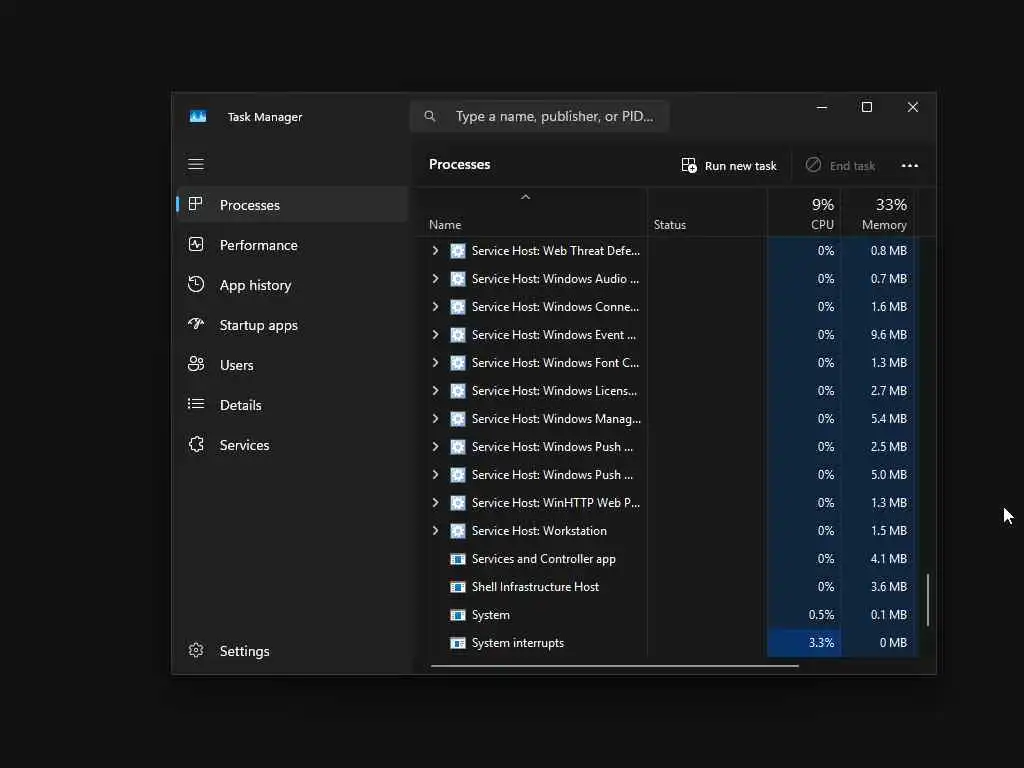Click the Processes sidebar icon

point(195,204)
